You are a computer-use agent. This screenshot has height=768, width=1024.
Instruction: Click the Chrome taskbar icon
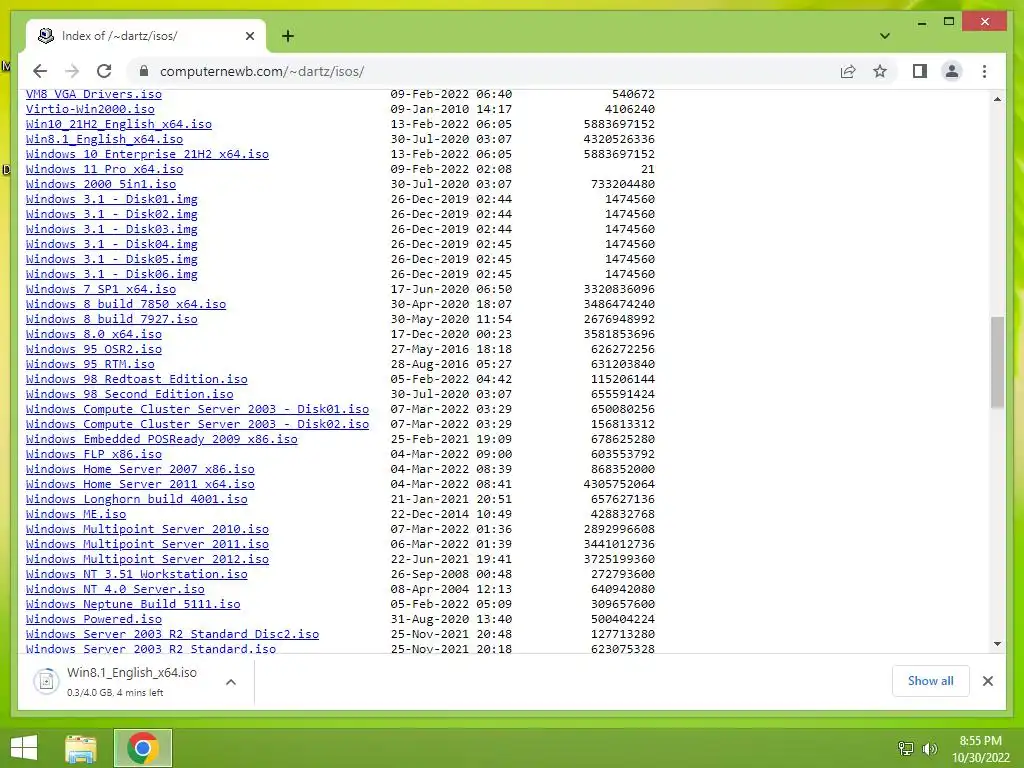(x=143, y=748)
